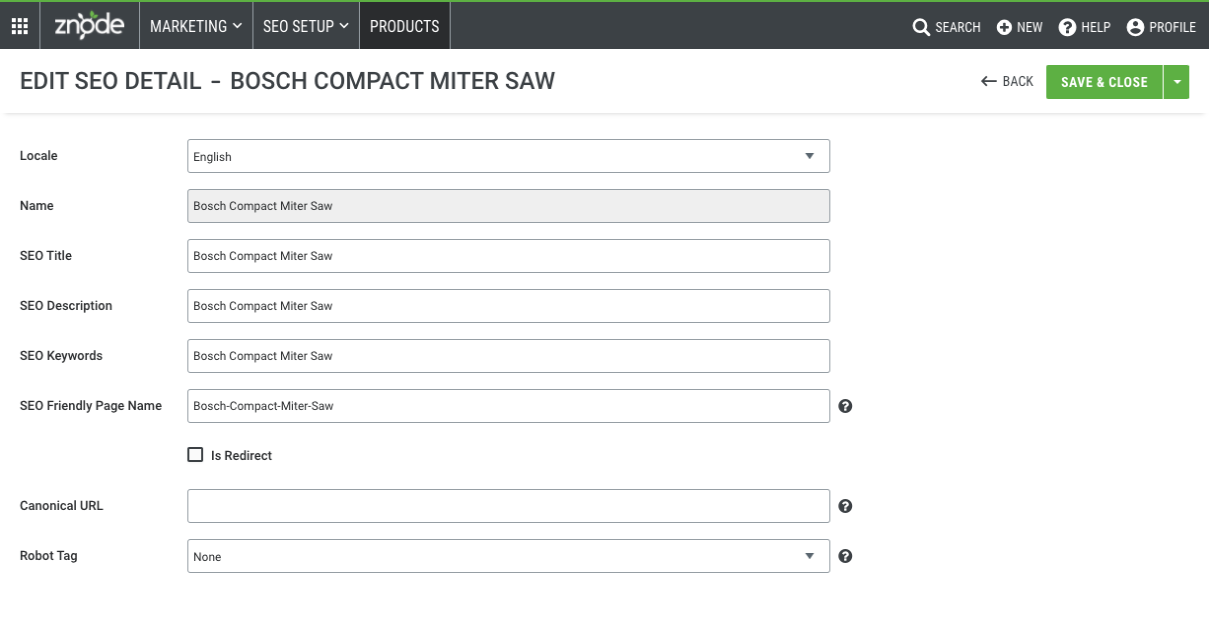Click the Robot Tag field label
This screenshot has height=634, width=1209.
click(x=49, y=555)
